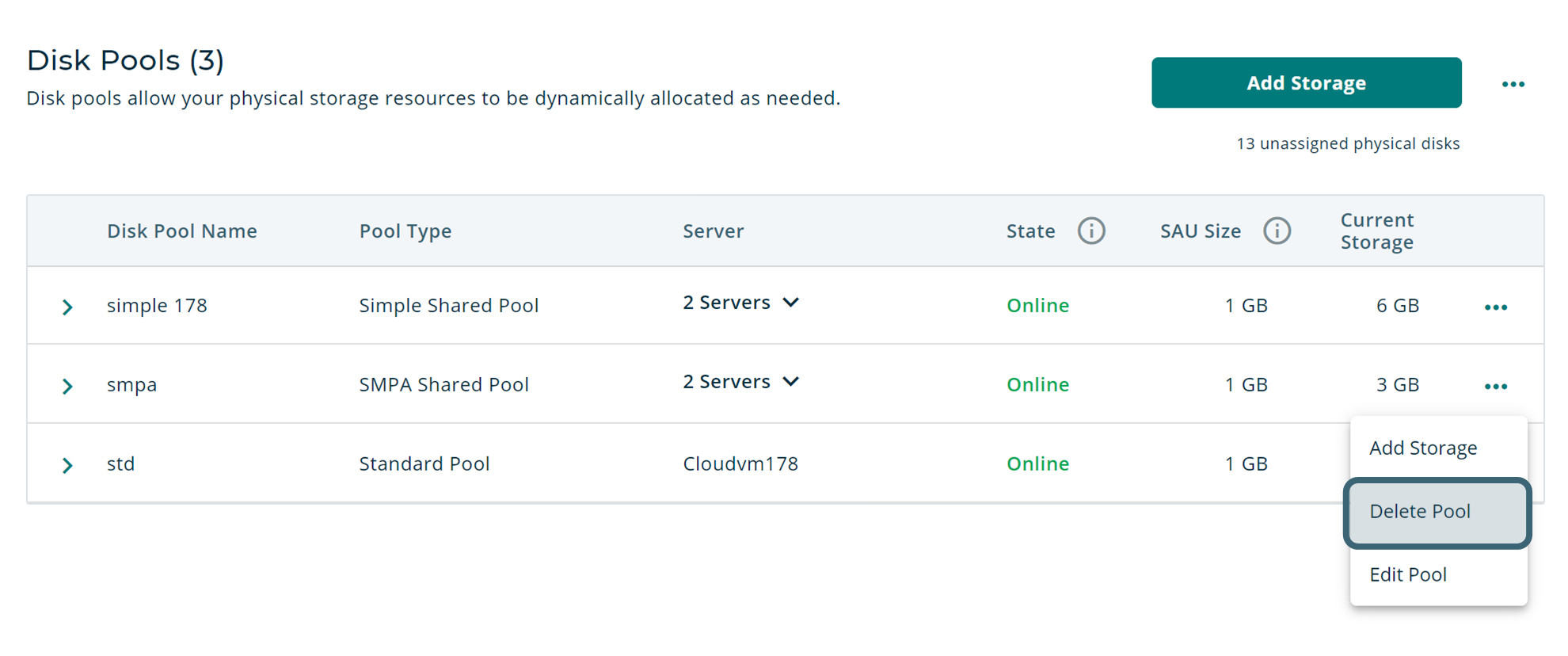Select Delete Pool menu option
The height and width of the screenshot is (656, 1568).
[1437, 512]
